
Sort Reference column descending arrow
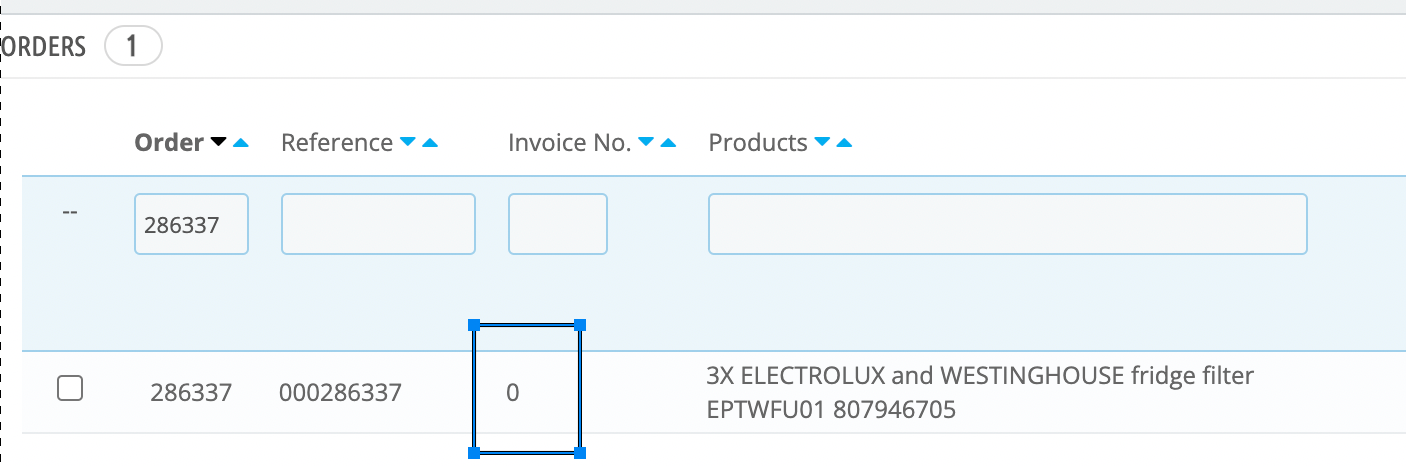(407, 144)
